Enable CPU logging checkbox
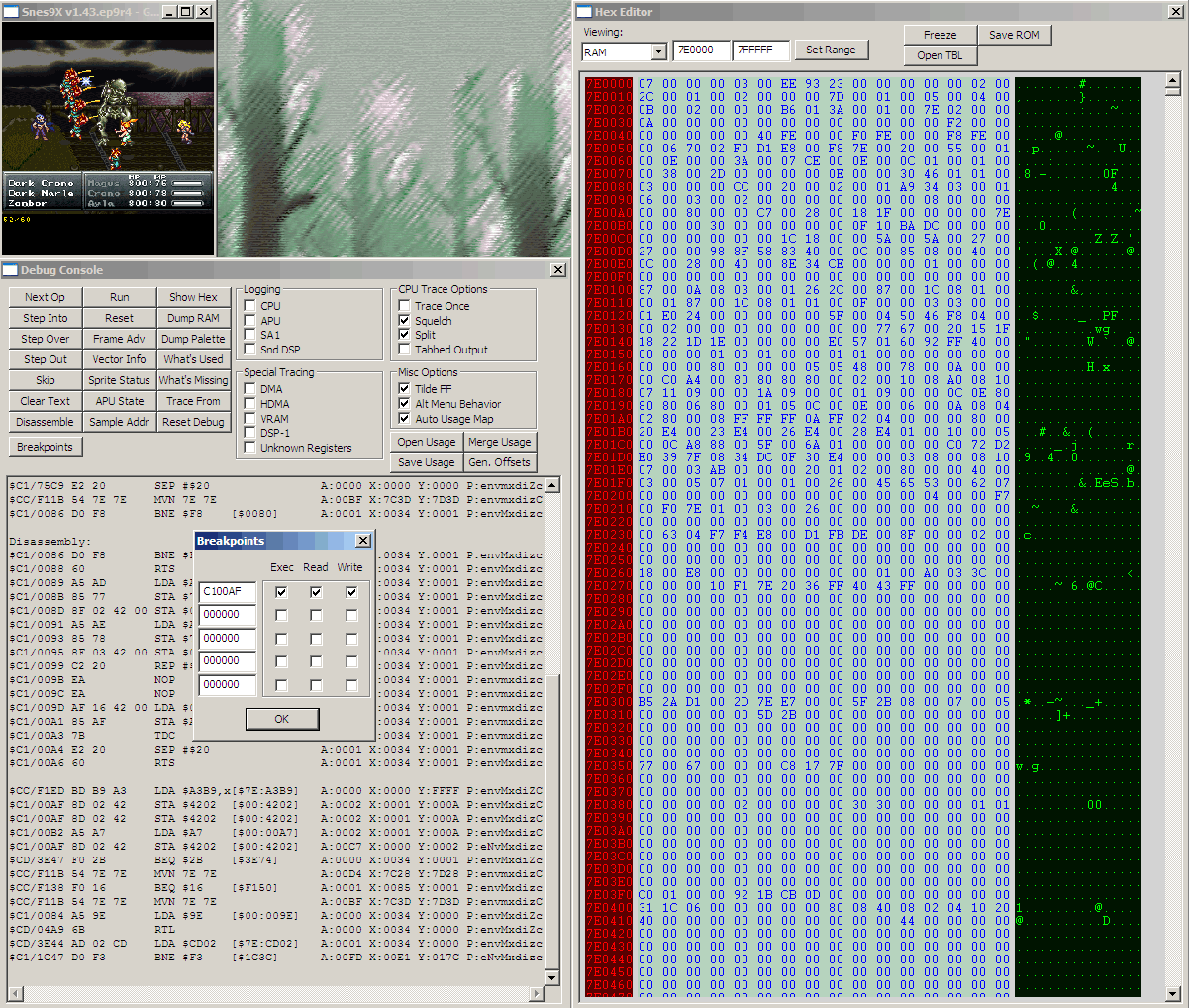 pyautogui.click(x=250, y=306)
